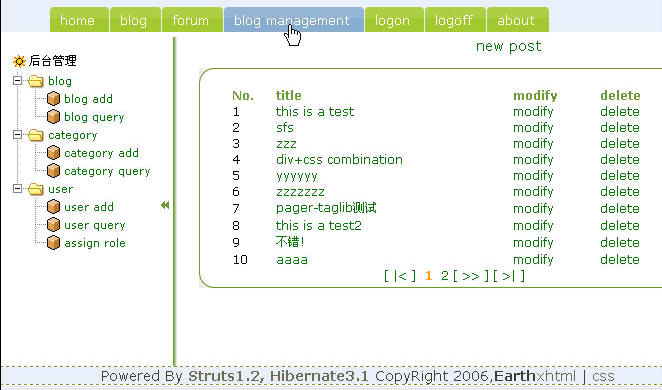Open category add in the tree
Viewport: 662px width, 390px height.
pos(101,153)
